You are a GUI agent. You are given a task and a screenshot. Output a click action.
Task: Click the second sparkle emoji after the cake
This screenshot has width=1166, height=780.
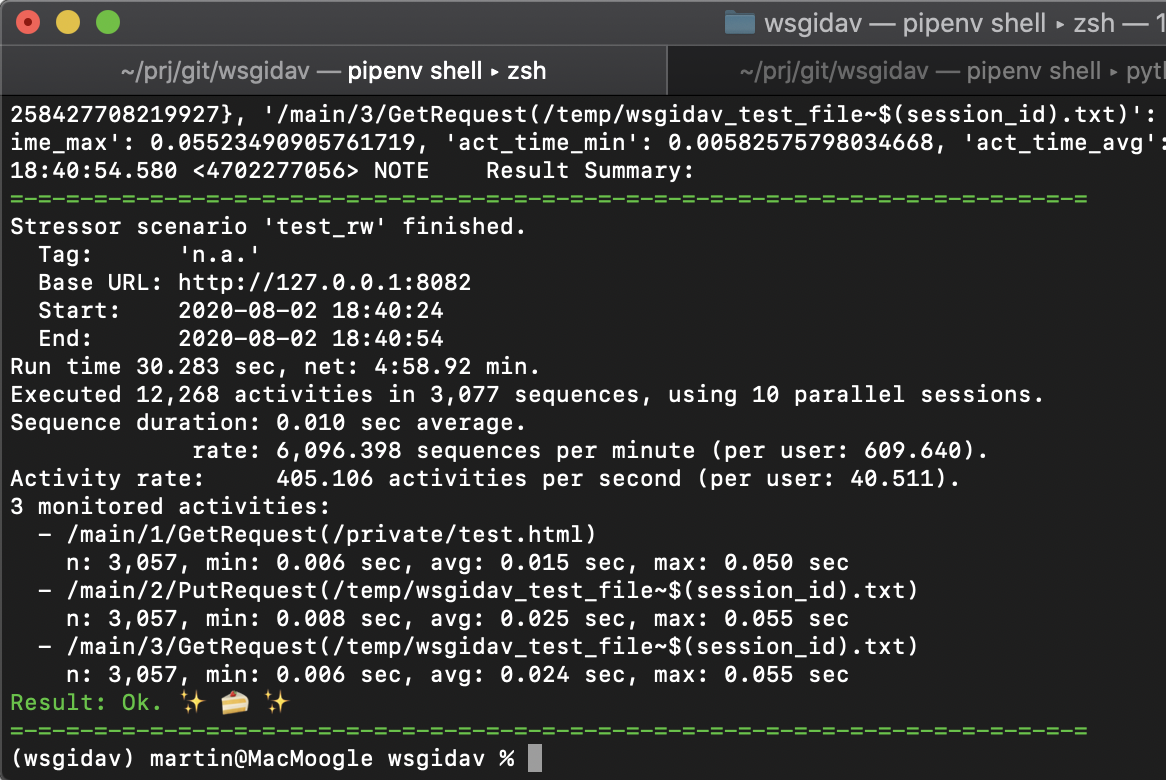(x=277, y=702)
